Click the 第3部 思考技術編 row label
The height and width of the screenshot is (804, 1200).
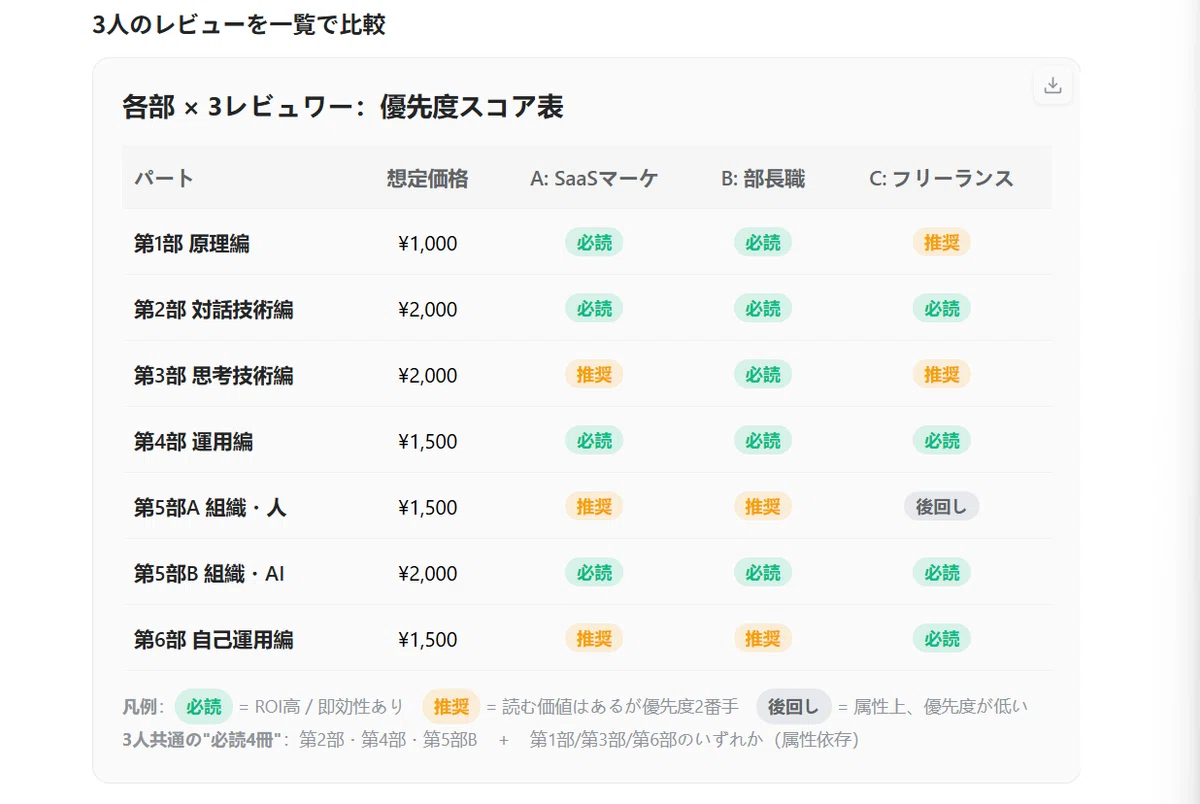click(x=214, y=375)
